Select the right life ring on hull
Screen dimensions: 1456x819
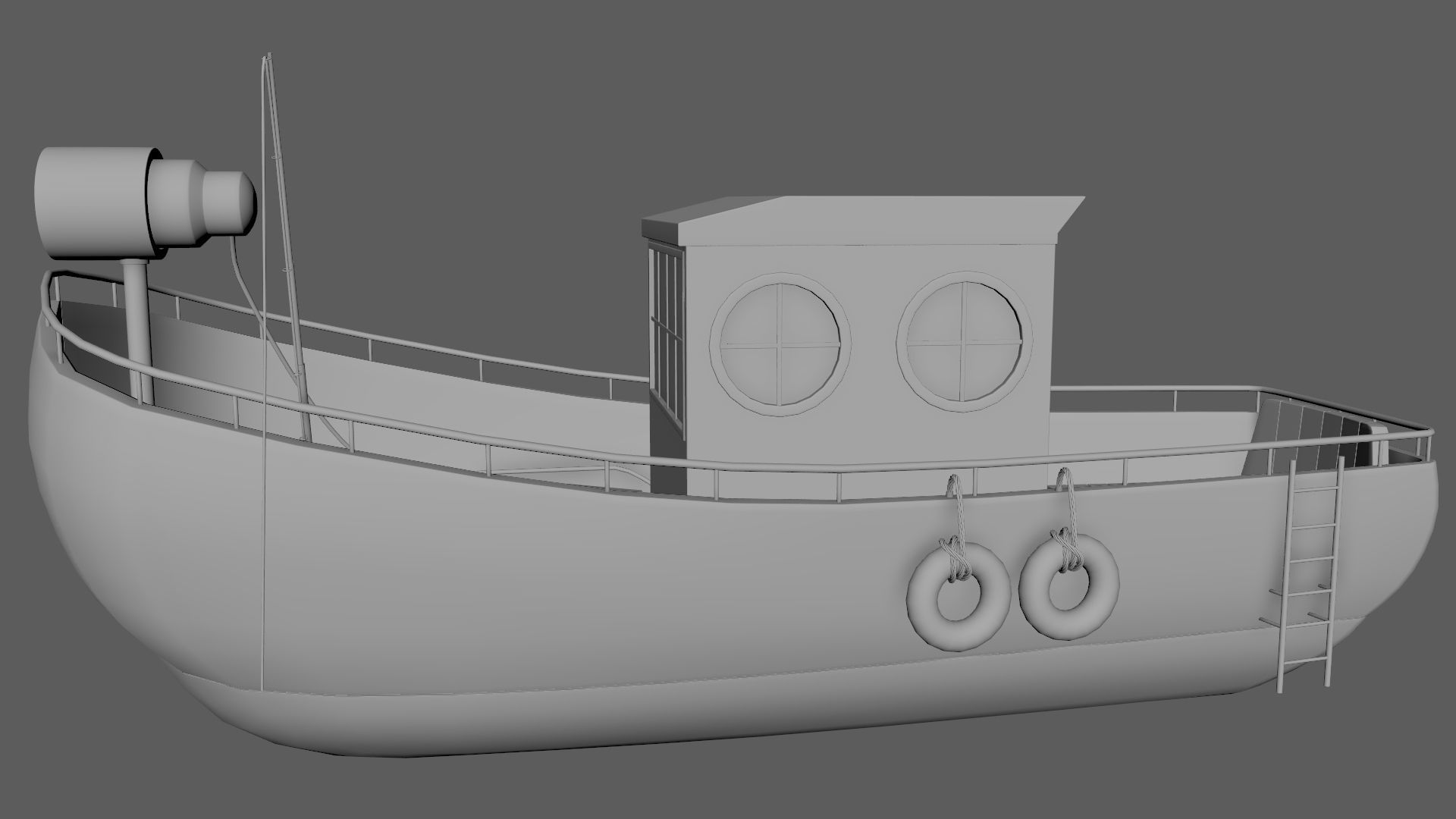(x=1070, y=587)
